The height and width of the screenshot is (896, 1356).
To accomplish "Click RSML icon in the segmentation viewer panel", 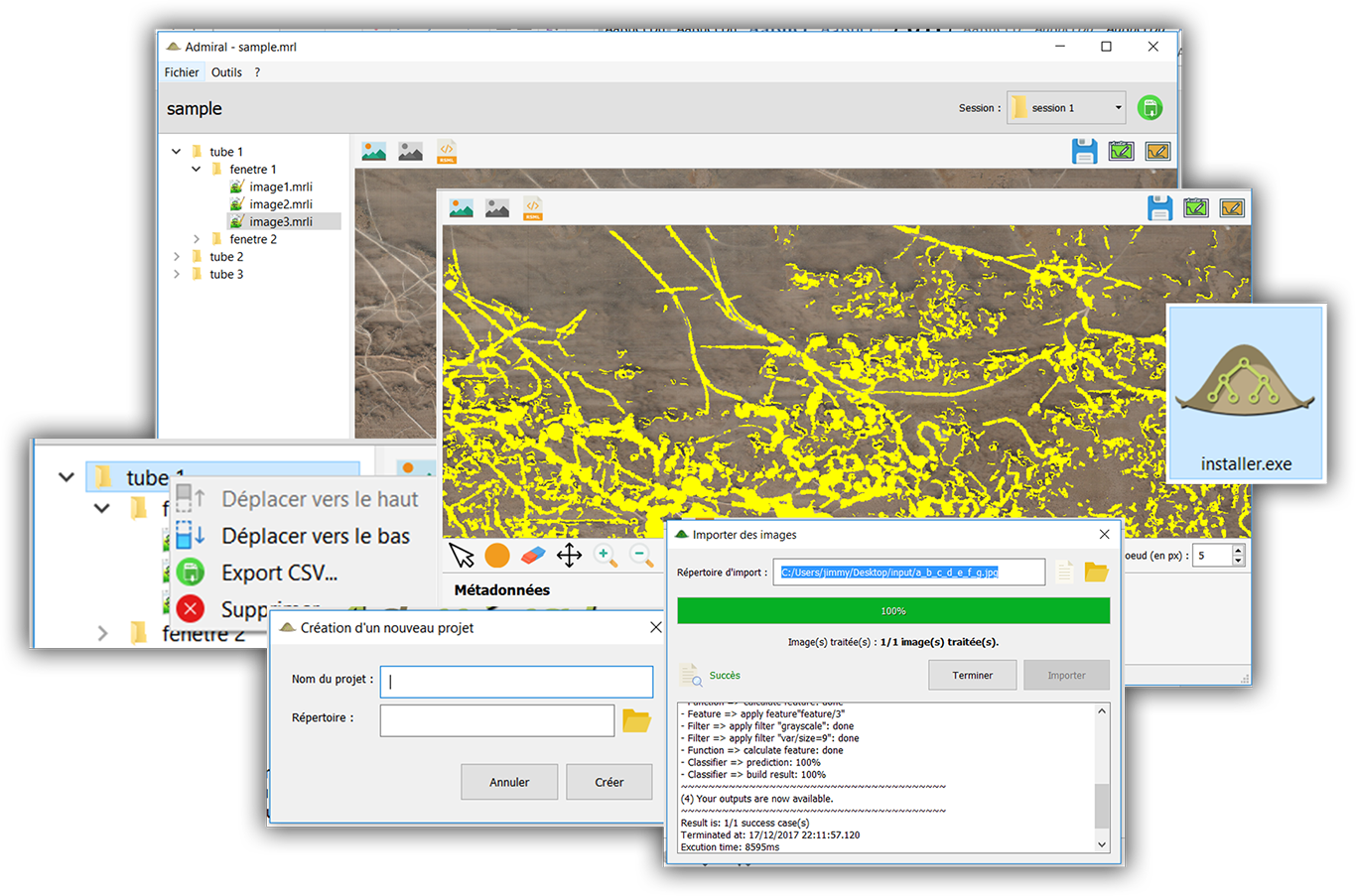I will coord(533,207).
